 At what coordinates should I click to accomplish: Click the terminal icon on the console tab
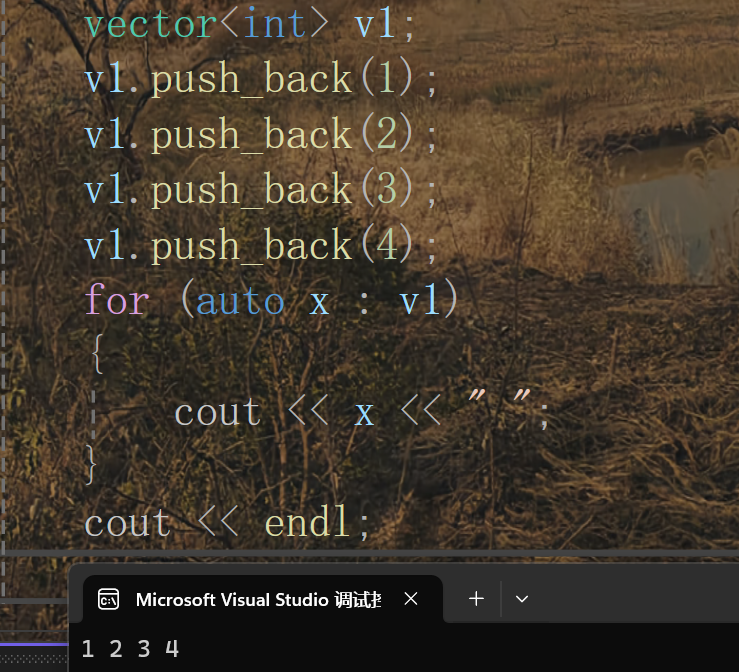pyautogui.click(x=108, y=599)
